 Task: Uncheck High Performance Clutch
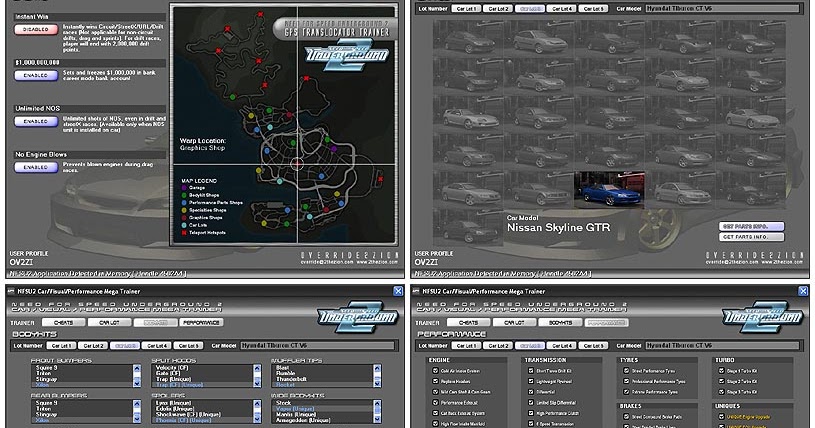[531, 413]
